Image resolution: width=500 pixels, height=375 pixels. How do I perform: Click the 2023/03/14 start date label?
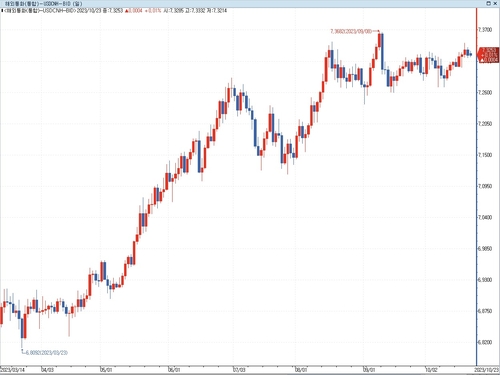click(12, 370)
